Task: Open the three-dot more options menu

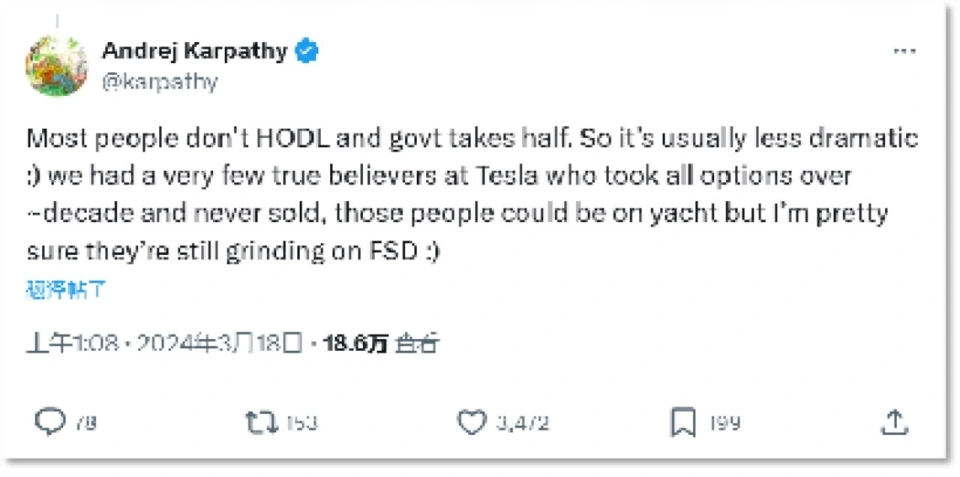Action: pyautogui.click(x=903, y=52)
